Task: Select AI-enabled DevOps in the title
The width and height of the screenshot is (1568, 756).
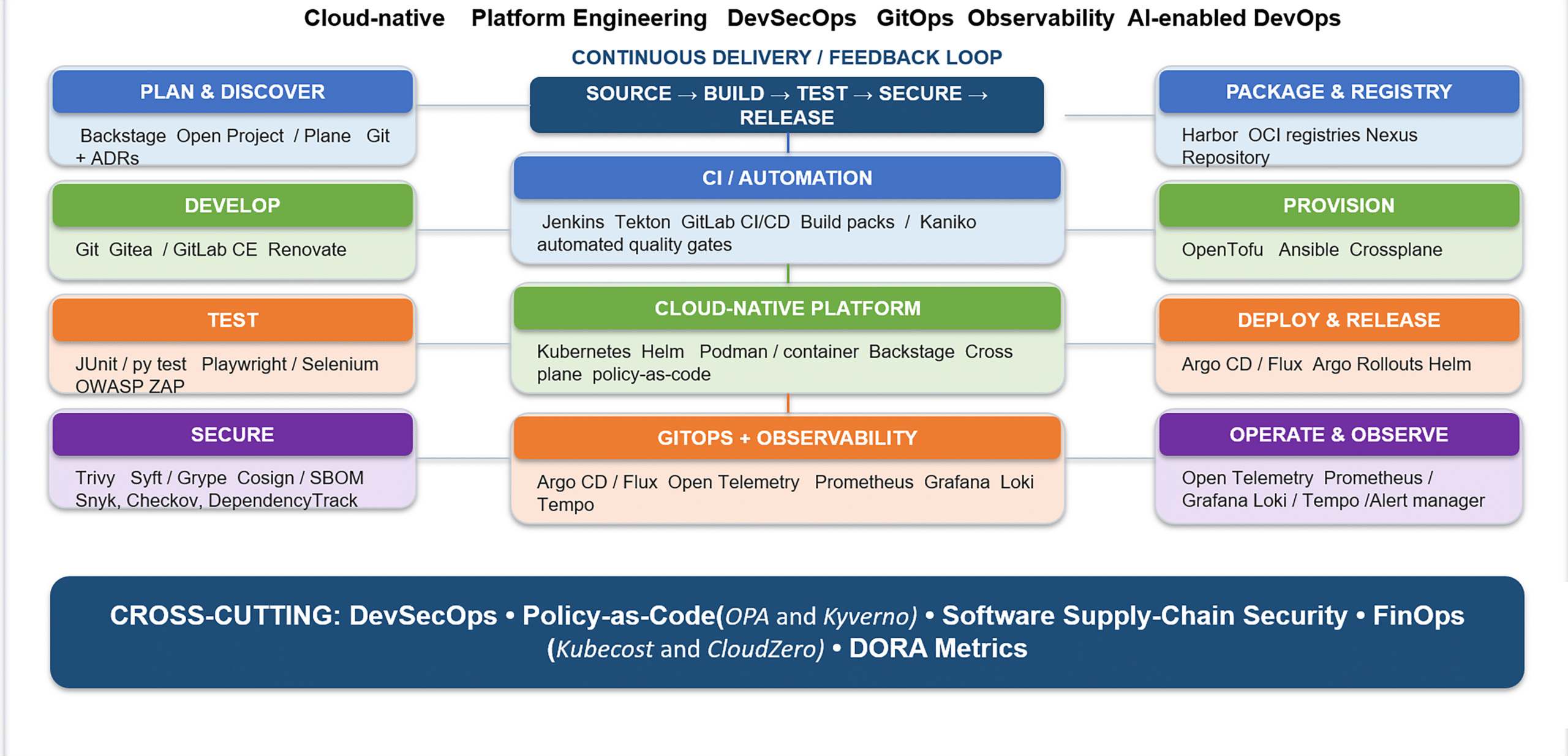Action: pyautogui.click(x=1234, y=18)
